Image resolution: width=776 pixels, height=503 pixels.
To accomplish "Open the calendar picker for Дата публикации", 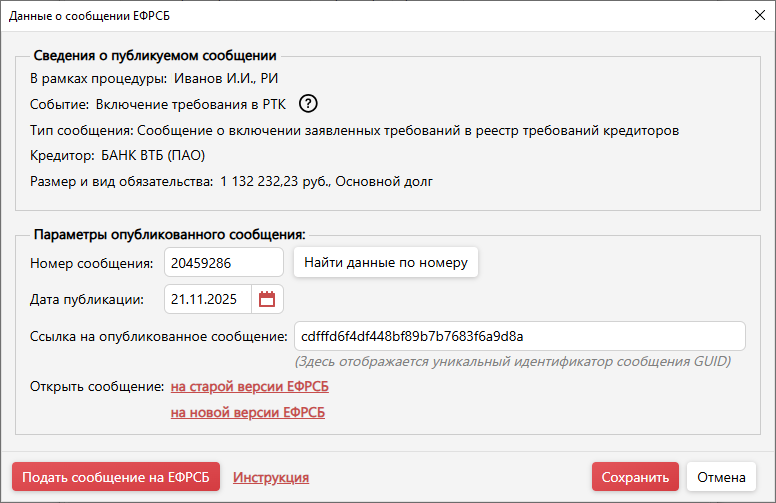I will [267, 298].
